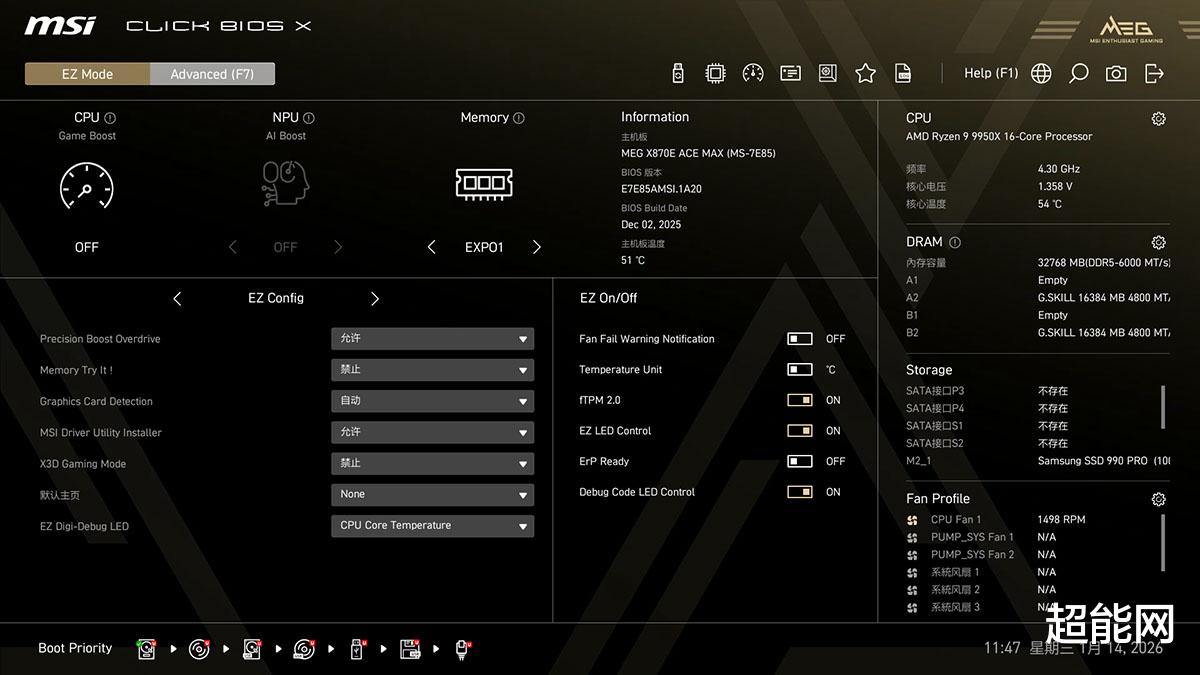The height and width of the screenshot is (675, 1200).
Task: Click the Game Boost speedometer icon
Action: [x=87, y=186]
